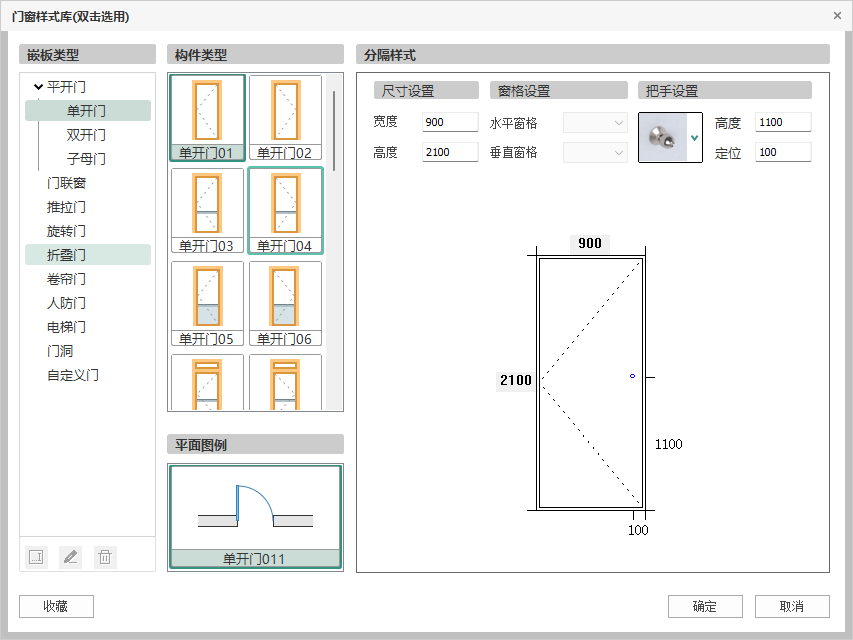
Task: Click the trash delete icon below the tree
Action: point(105,557)
